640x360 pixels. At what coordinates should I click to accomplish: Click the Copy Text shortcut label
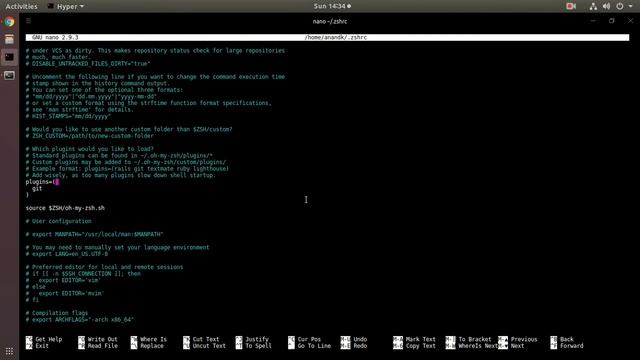pyautogui.click(x=420, y=346)
